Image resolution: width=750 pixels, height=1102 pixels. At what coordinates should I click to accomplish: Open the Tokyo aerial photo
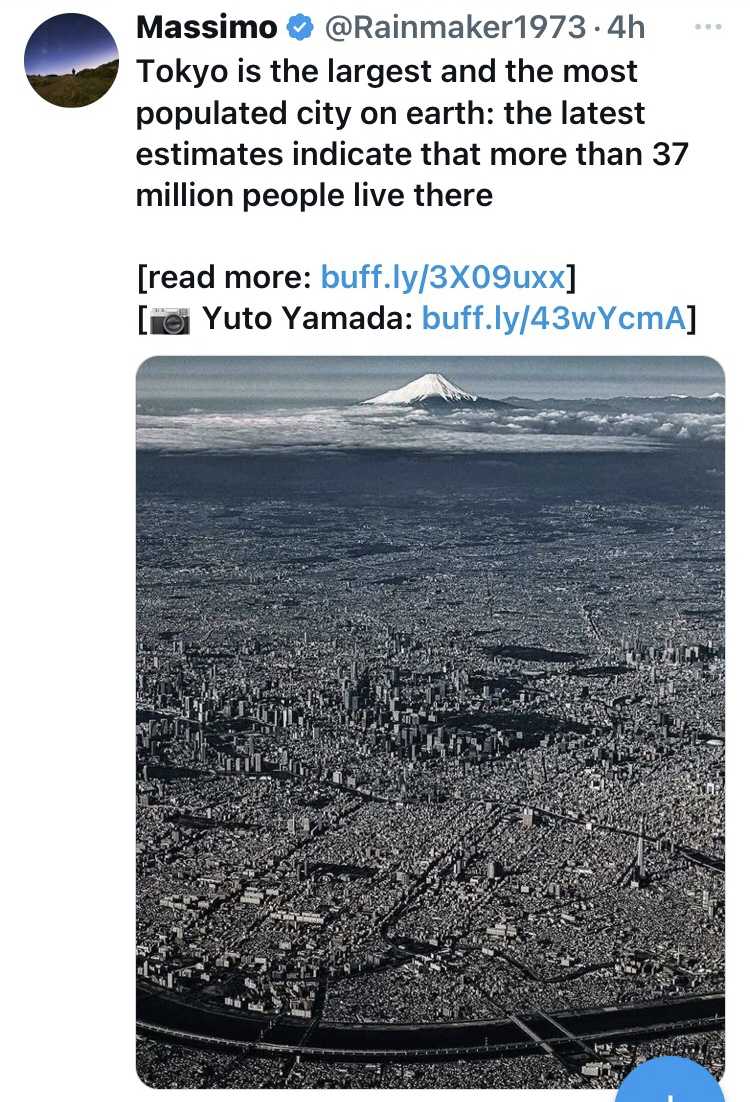pyautogui.click(x=430, y=720)
